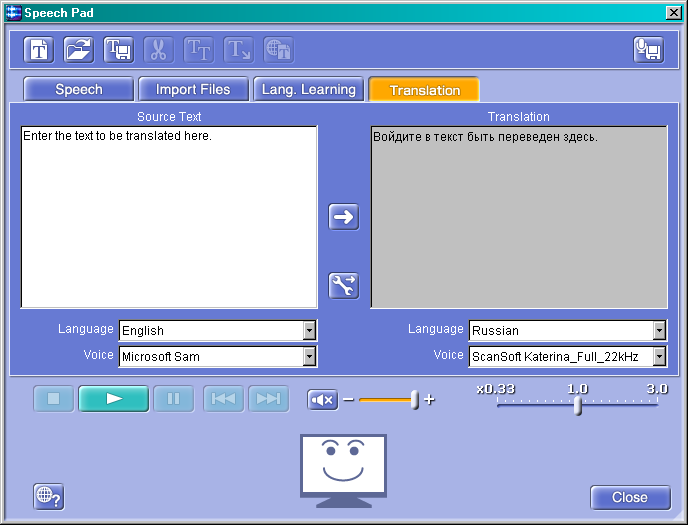The height and width of the screenshot is (525, 688).
Task: Click the Close button
Action: [629, 497]
